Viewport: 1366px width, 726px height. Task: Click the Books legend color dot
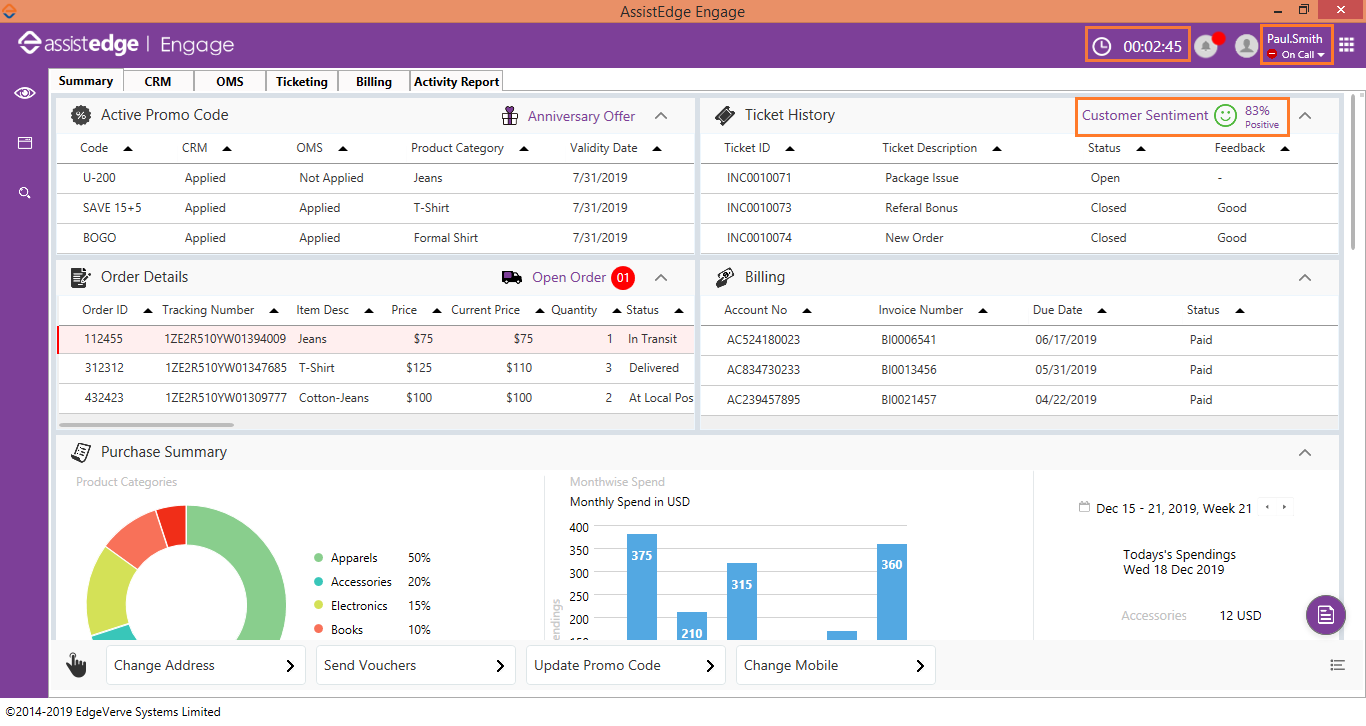[x=319, y=630]
